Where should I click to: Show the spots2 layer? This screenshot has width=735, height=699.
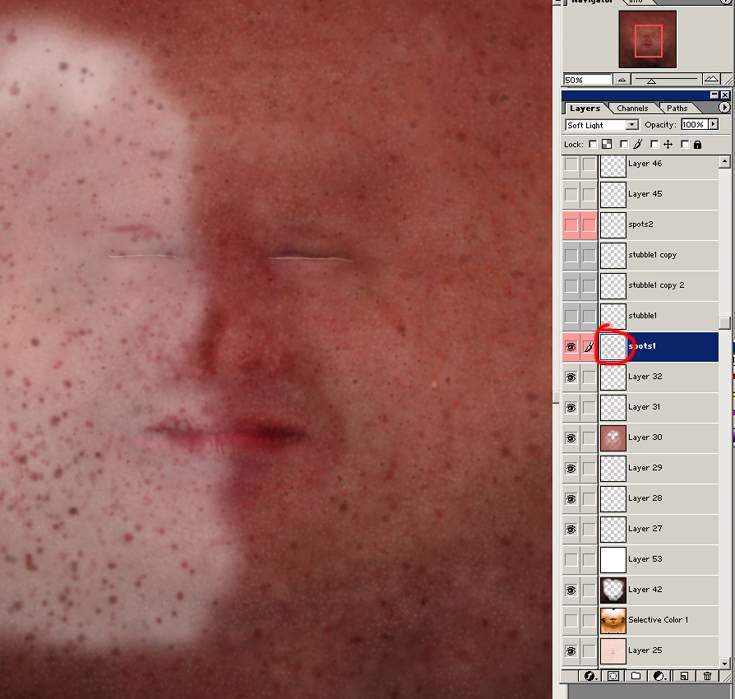(x=571, y=225)
